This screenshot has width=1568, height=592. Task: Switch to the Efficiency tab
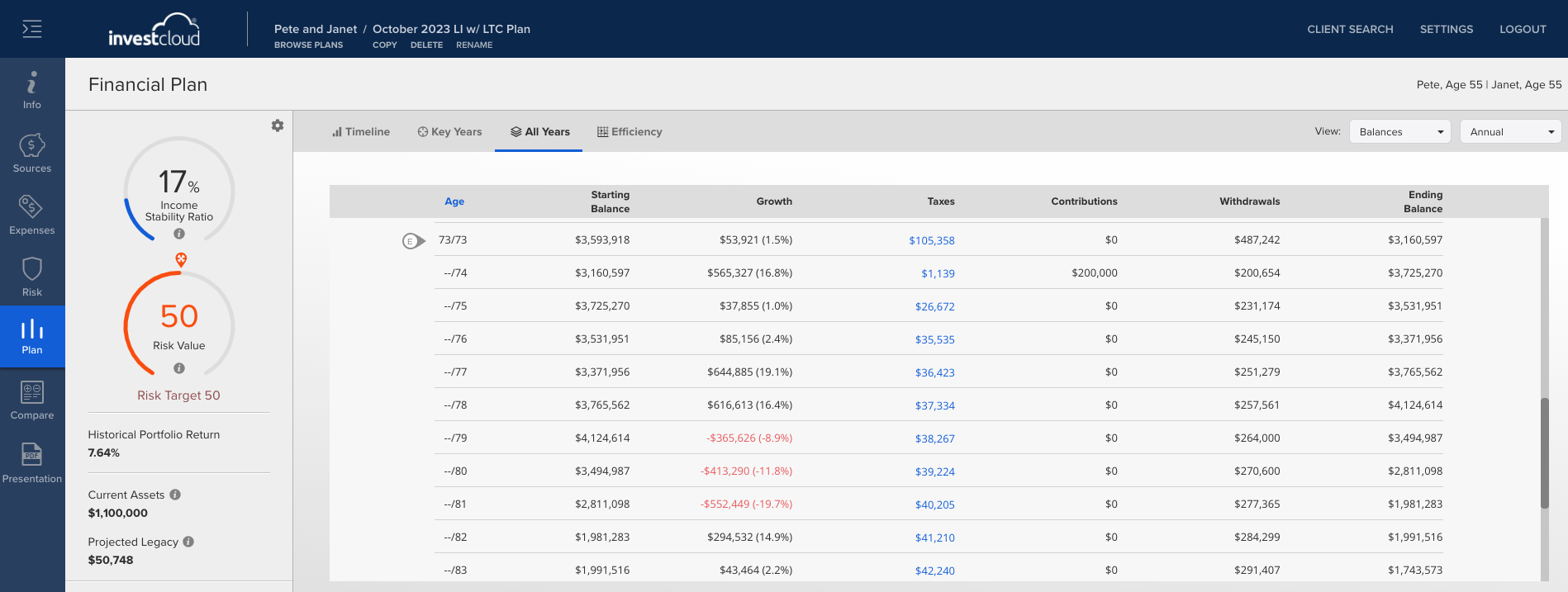[630, 131]
